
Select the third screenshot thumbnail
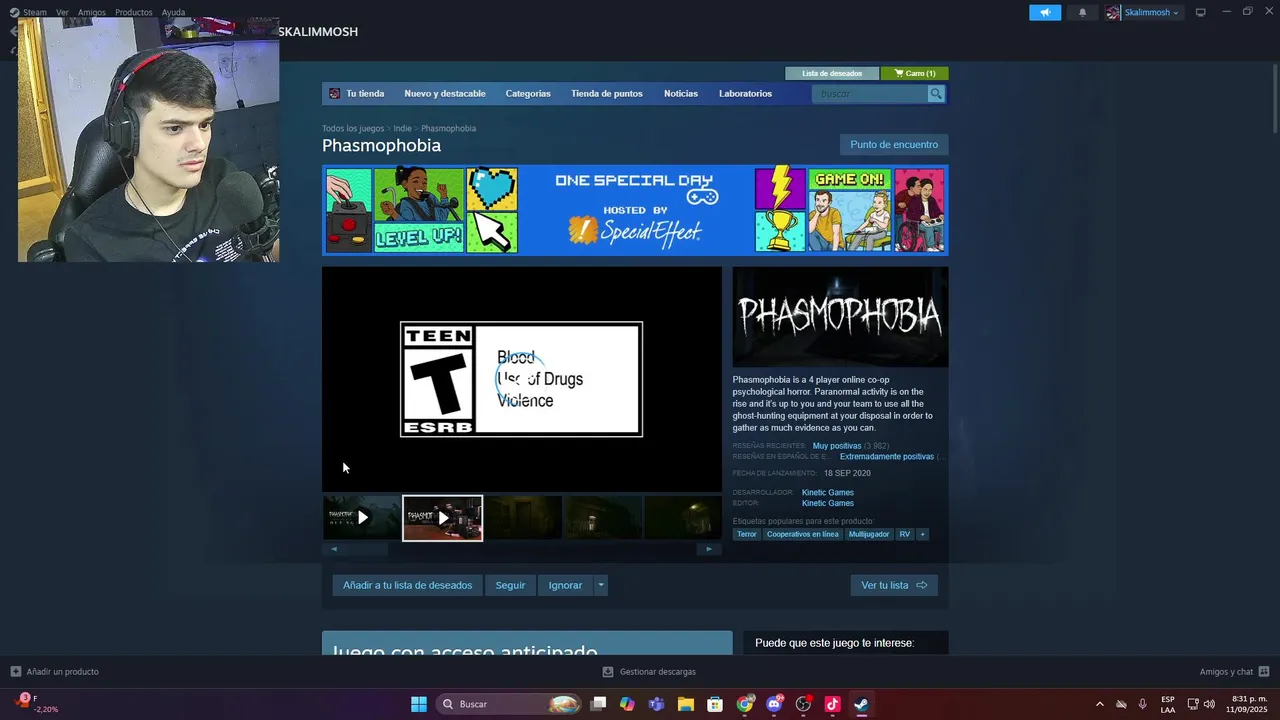523,518
